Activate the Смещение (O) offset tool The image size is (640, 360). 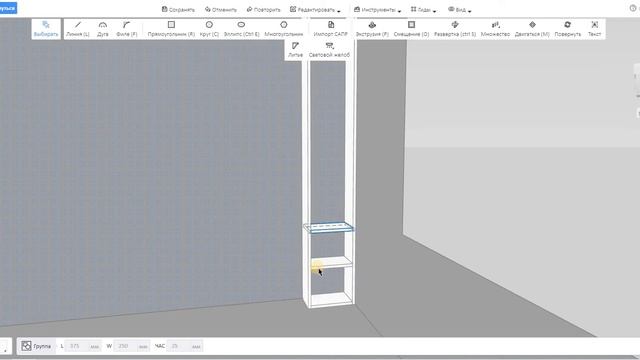pos(411,29)
